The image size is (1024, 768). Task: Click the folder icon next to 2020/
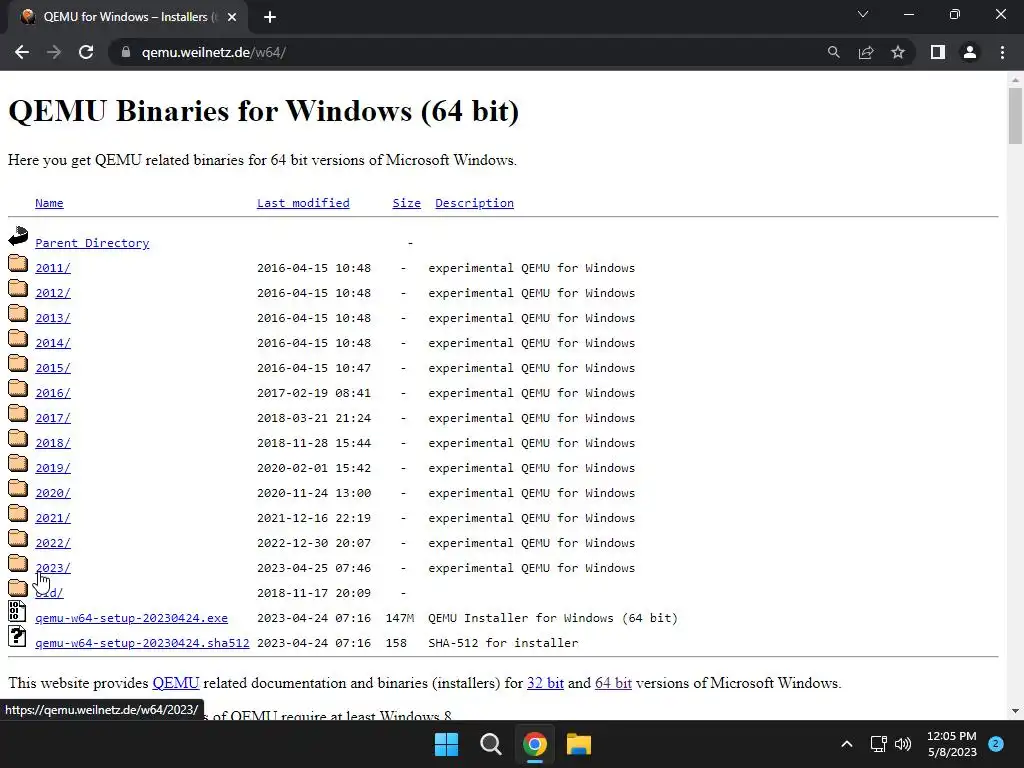click(x=18, y=488)
